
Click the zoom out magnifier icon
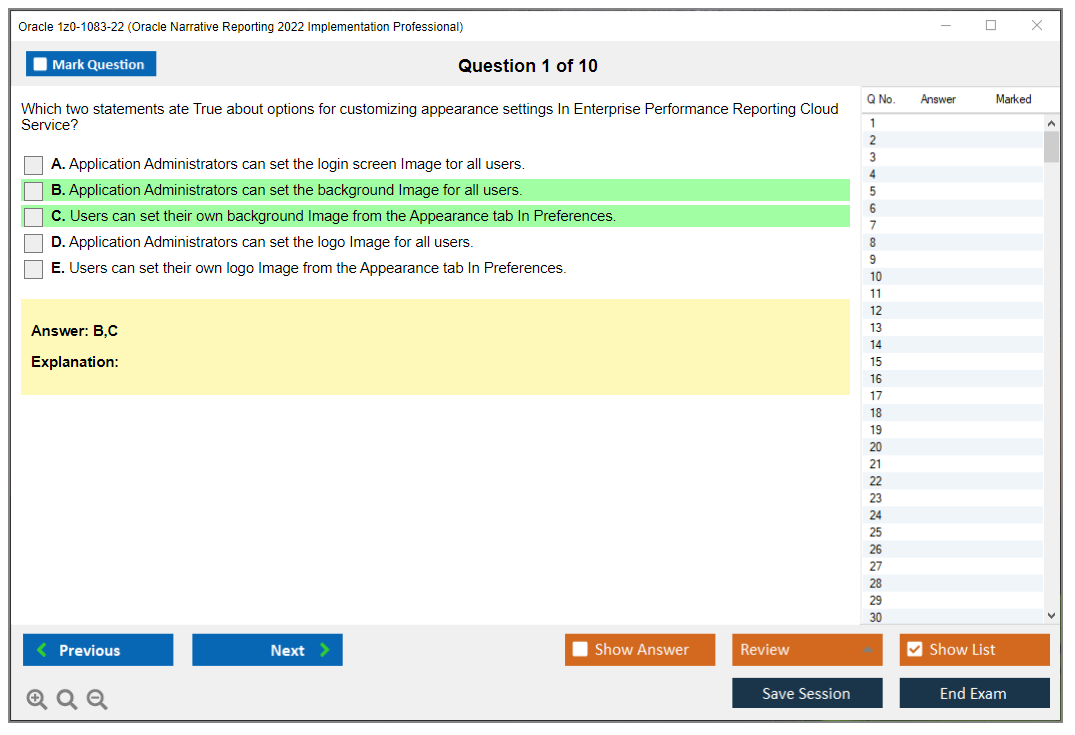[x=97, y=700]
